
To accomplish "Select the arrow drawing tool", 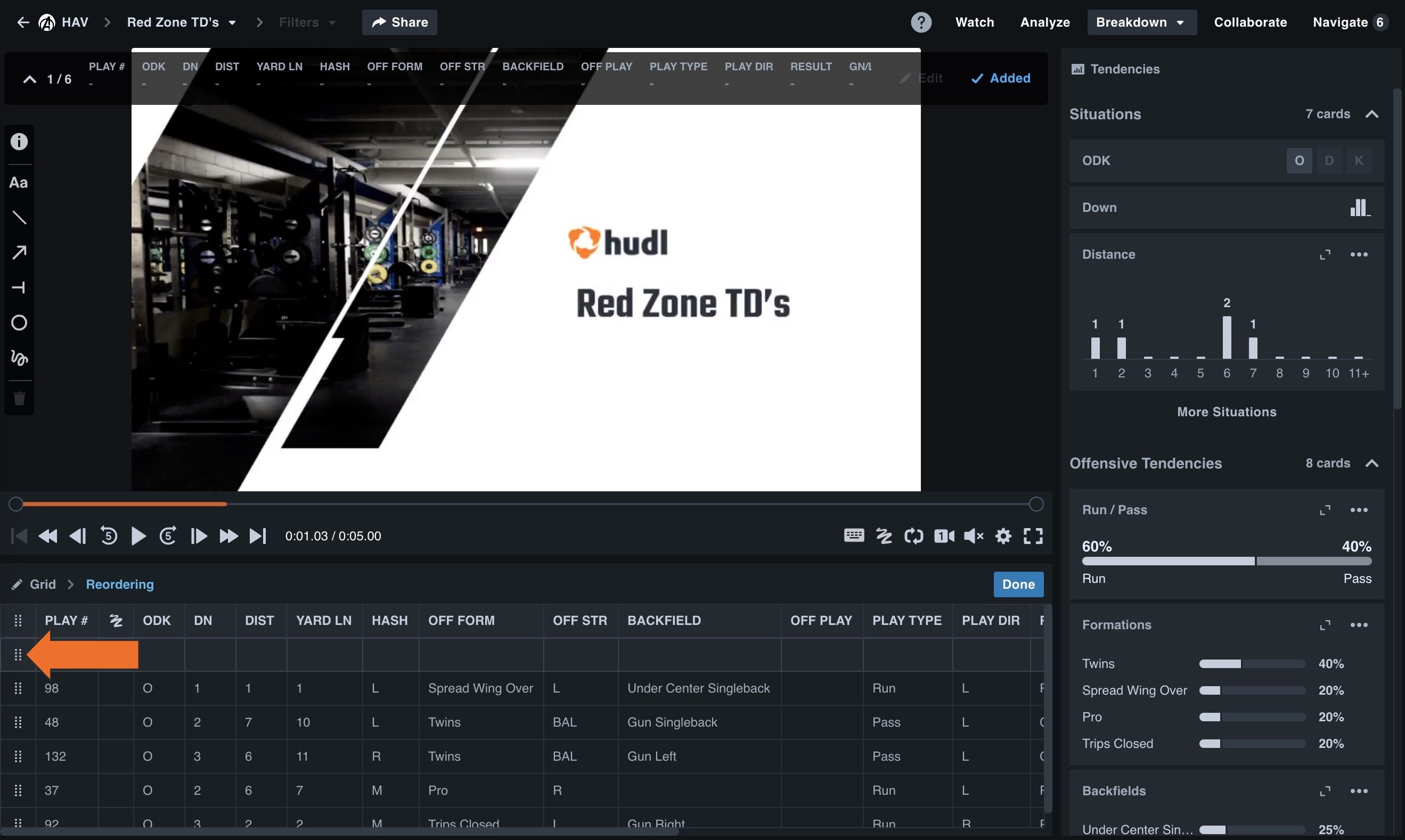I will point(19,252).
